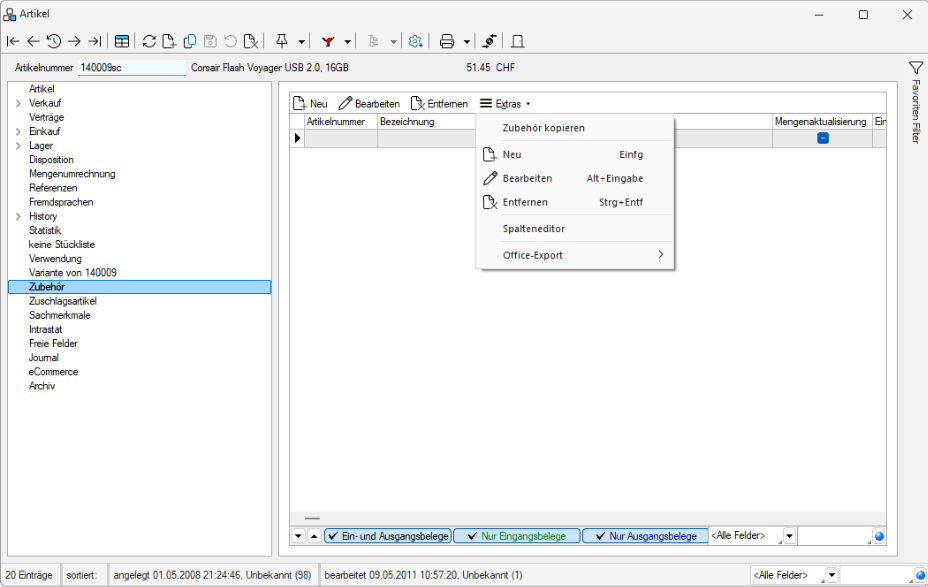The width and height of the screenshot is (928, 587).
Task: Open the record history navigation icon
Action: pos(53,41)
